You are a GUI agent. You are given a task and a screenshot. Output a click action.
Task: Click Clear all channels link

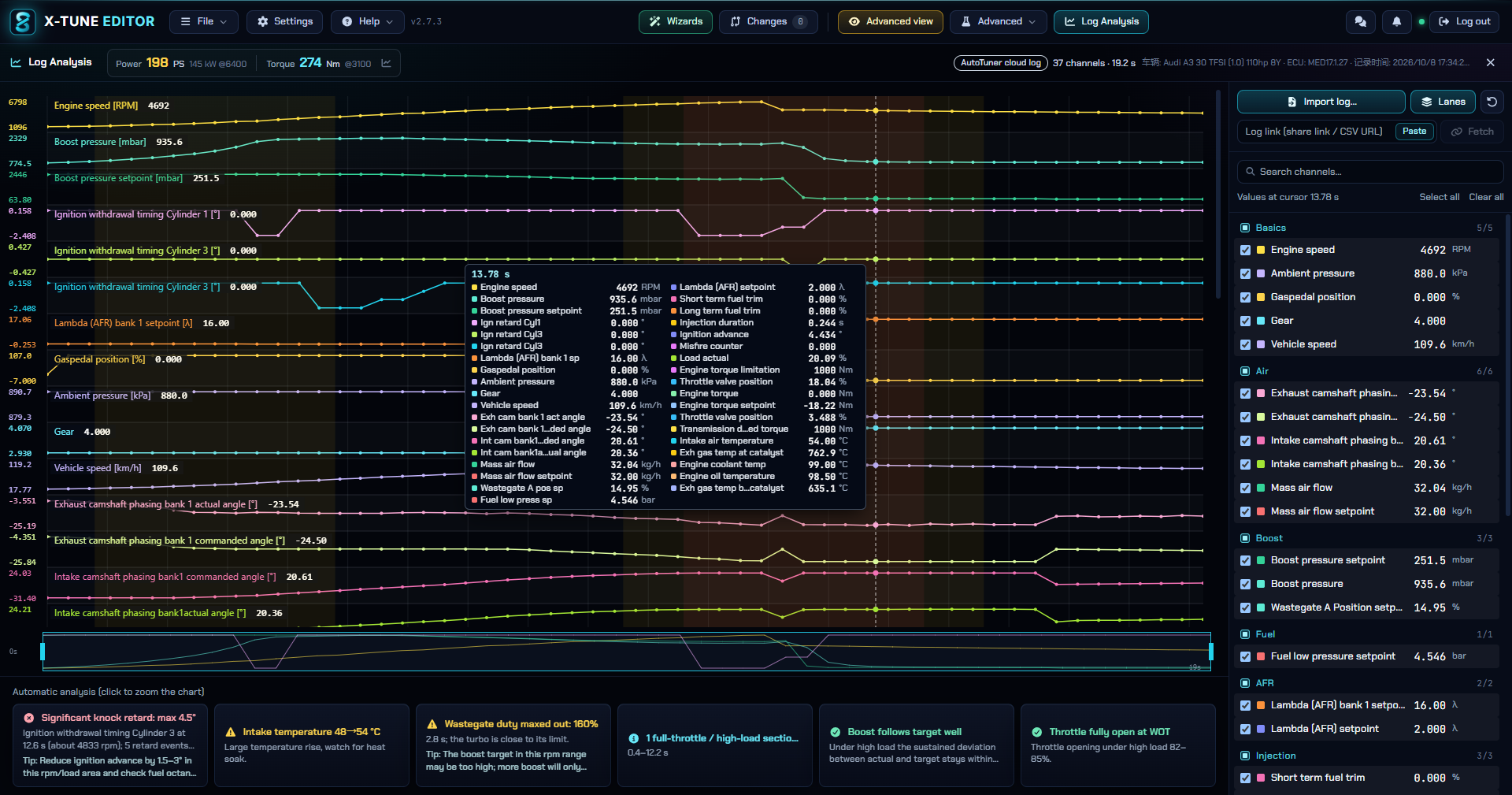click(x=1486, y=197)
